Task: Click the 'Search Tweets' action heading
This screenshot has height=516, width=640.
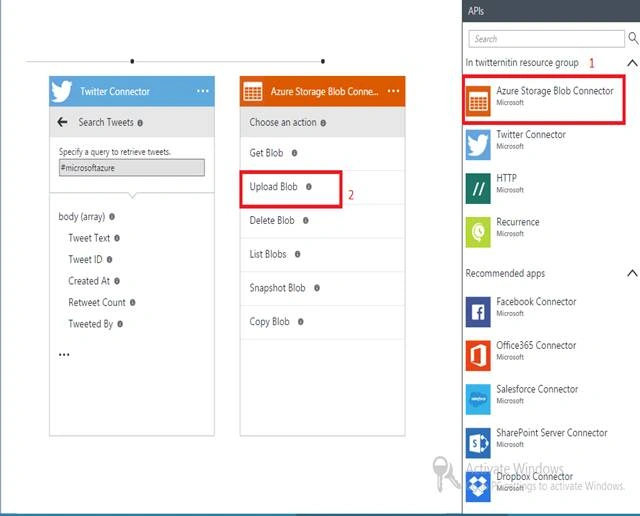Action: (106, 122)
